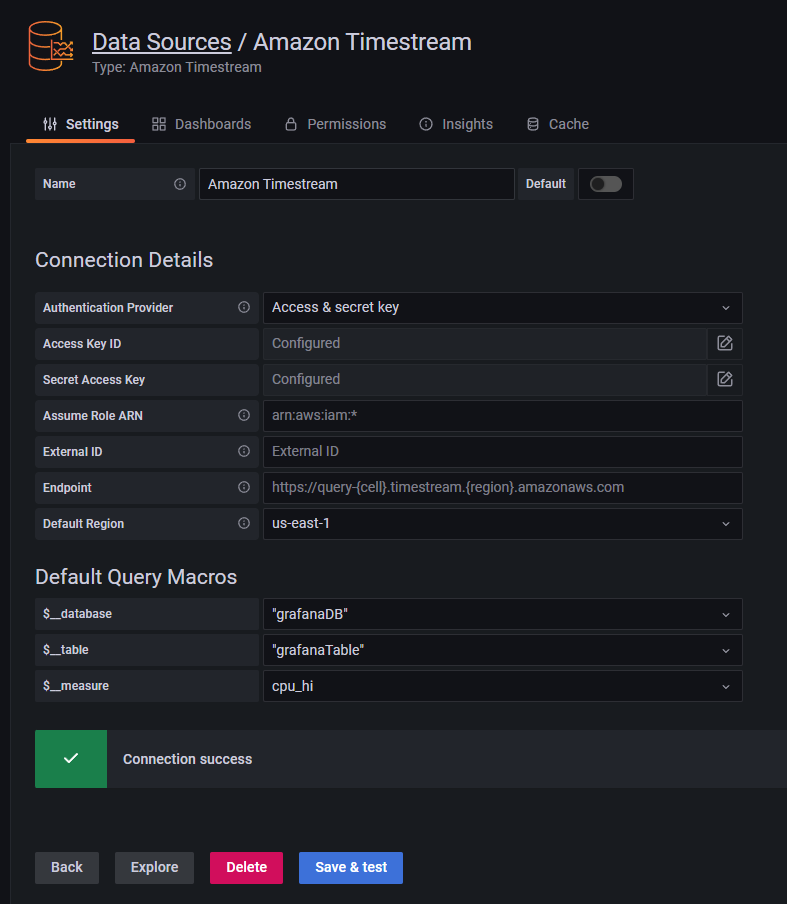
Task: Click the Authentication Provider info icon
Action: [245, 307]
